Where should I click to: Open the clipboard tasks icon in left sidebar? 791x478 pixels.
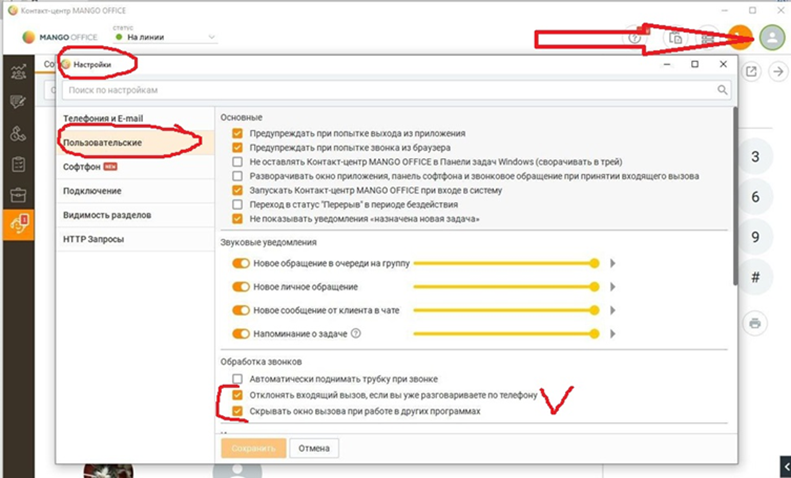click(17, 163)
